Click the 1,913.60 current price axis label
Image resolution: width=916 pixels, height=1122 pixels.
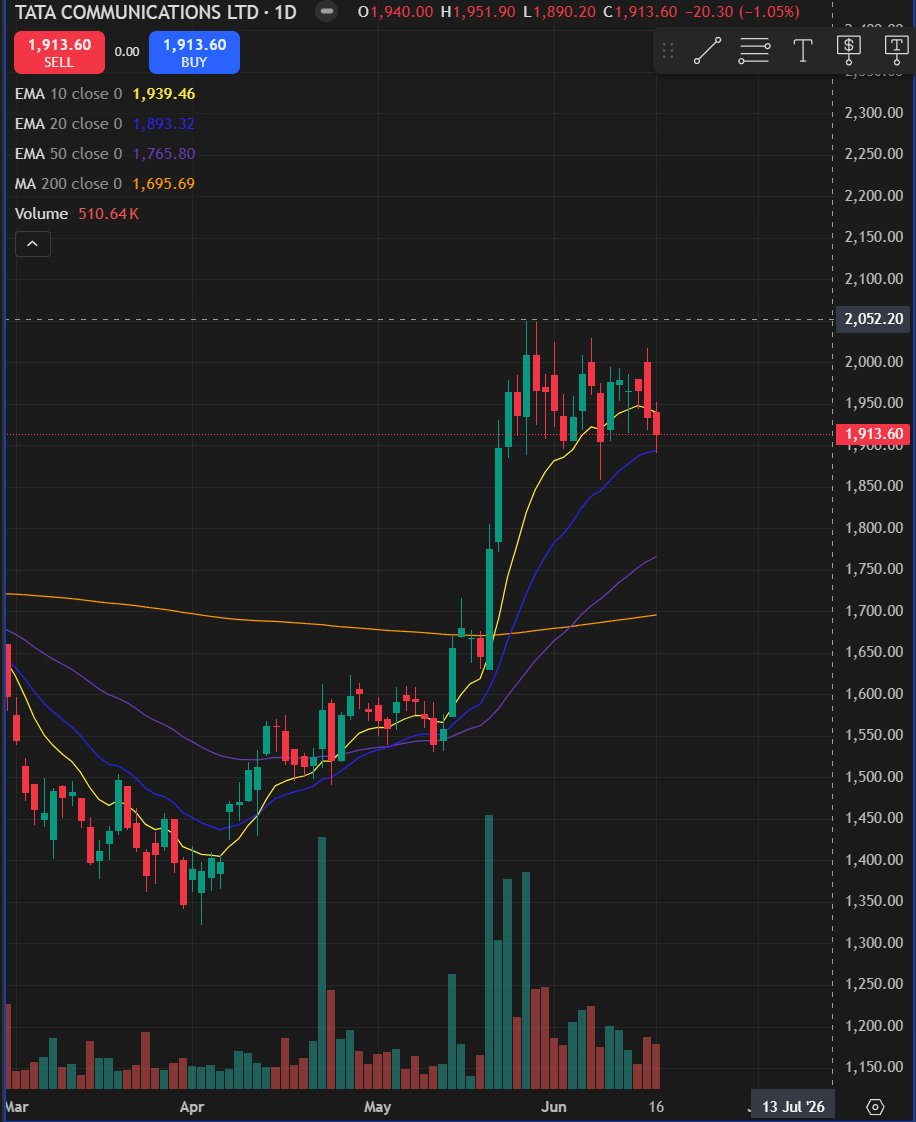pos(873,434)
